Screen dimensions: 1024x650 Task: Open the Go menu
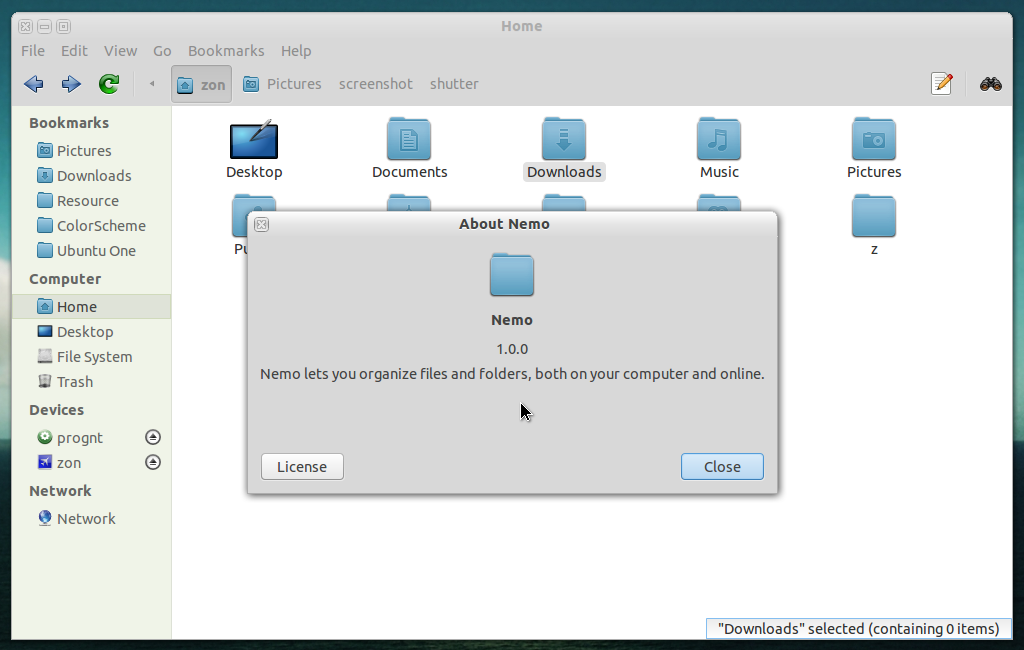click(162, 51)
